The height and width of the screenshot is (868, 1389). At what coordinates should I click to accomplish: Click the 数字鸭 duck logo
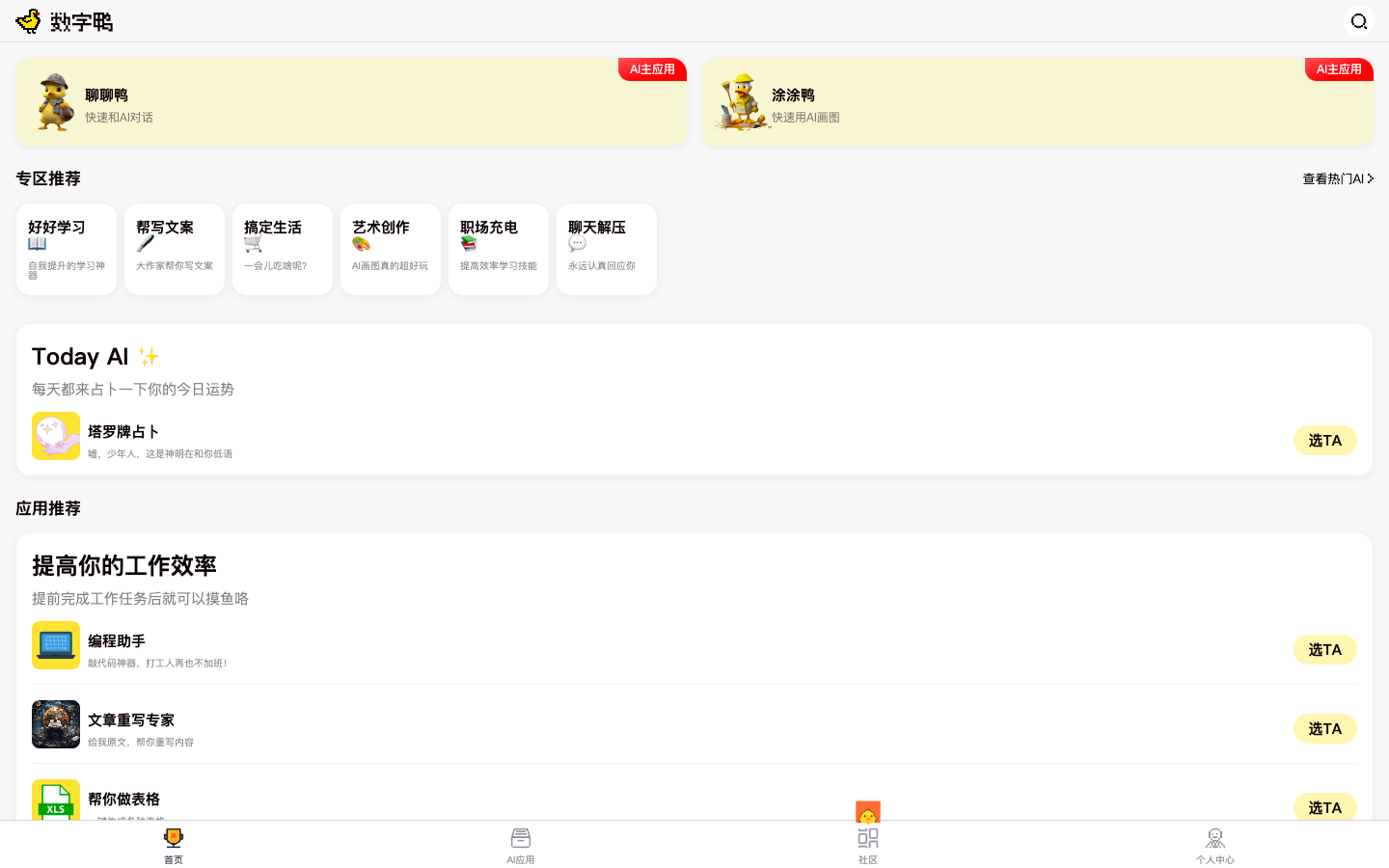click(x=29, y=21)
